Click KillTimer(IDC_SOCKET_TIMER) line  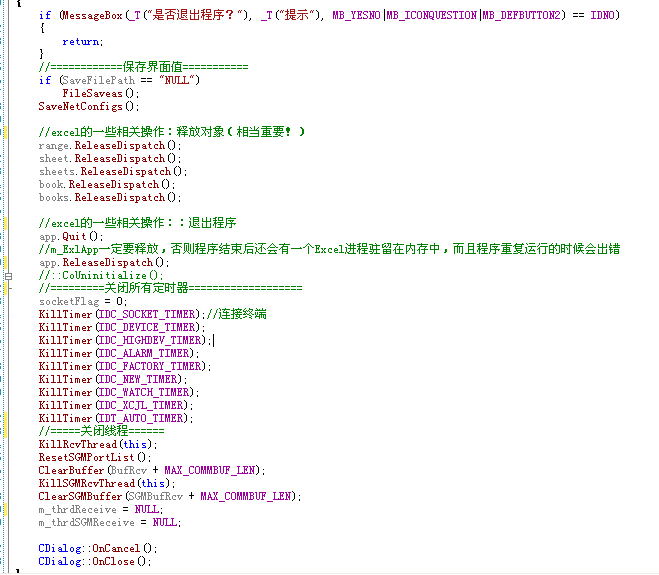pyautogui.click(x=122, y=314)
